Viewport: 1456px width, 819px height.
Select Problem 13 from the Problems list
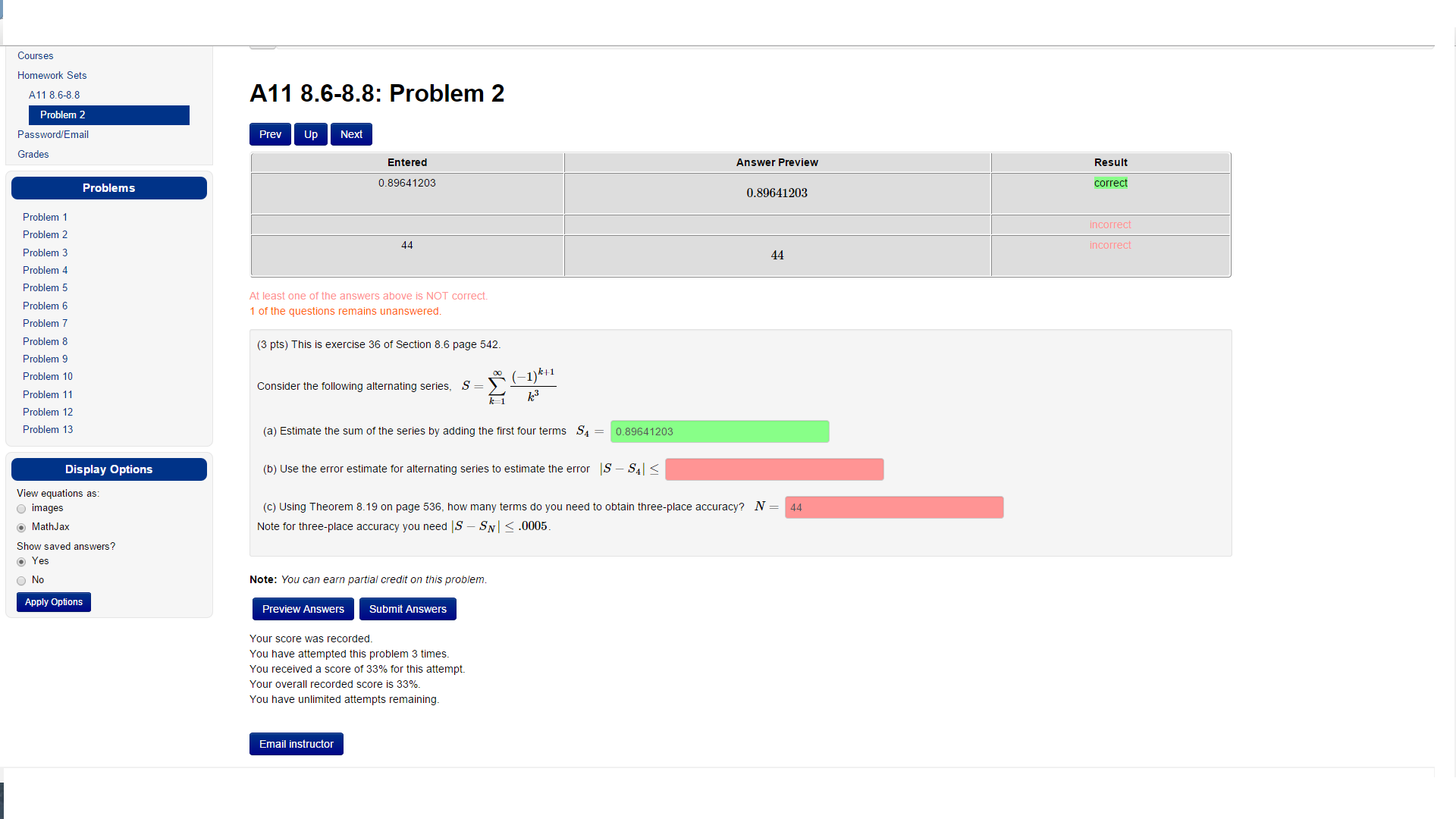click(48, 429)
